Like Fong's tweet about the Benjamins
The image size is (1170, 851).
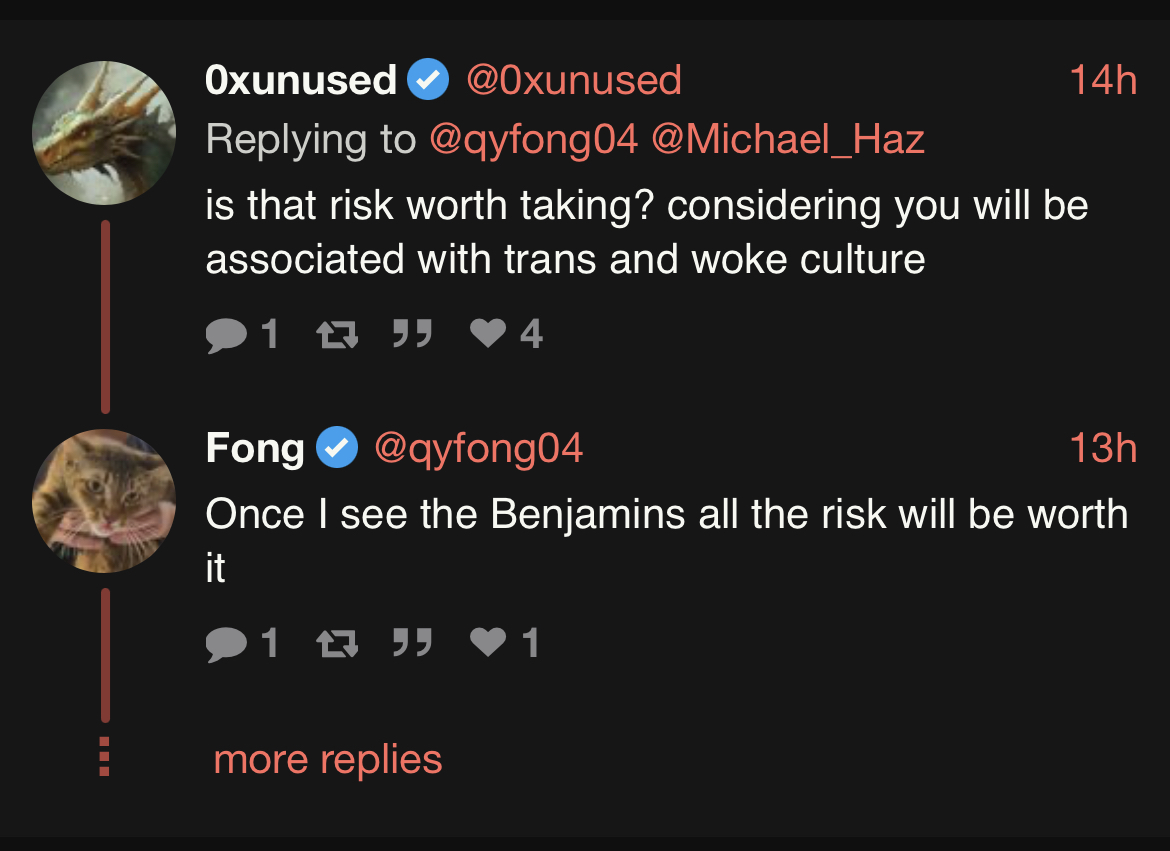[488, 643]
